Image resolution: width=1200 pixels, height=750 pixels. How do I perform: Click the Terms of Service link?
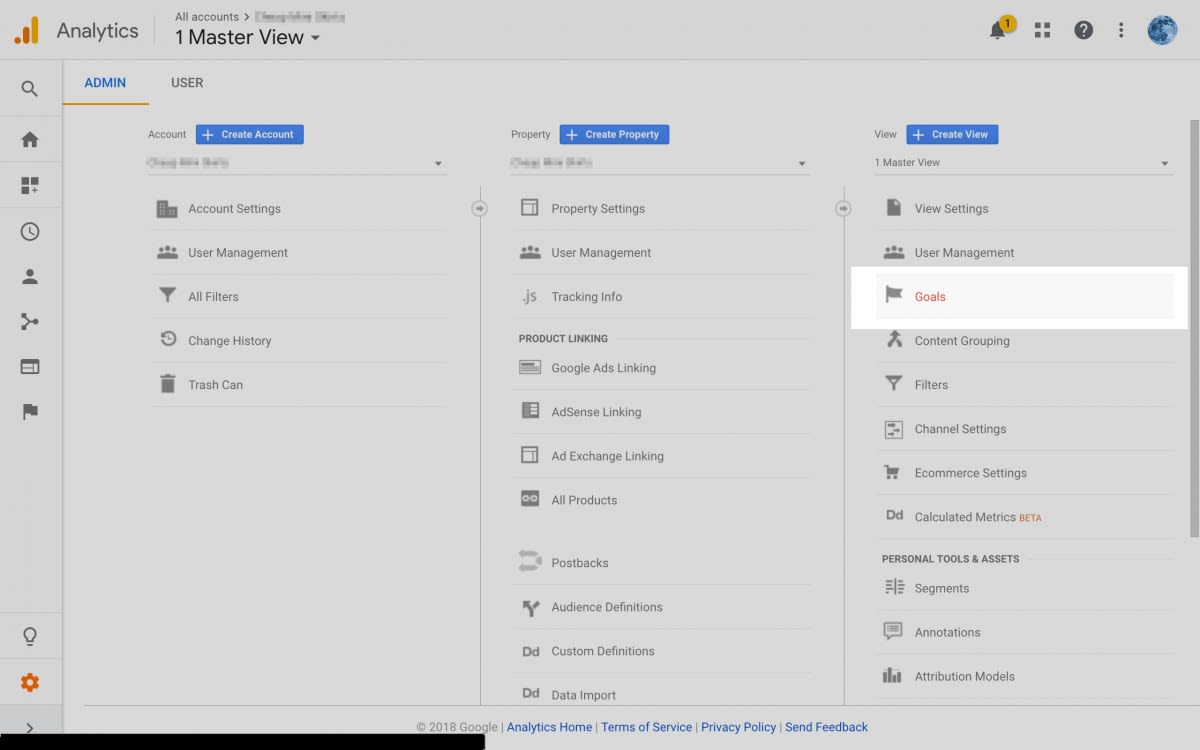(x=646, y=727)
